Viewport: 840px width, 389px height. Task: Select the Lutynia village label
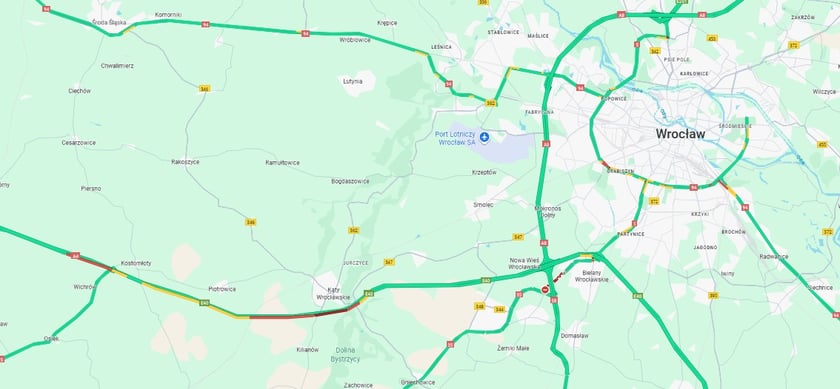coord(353,81)
